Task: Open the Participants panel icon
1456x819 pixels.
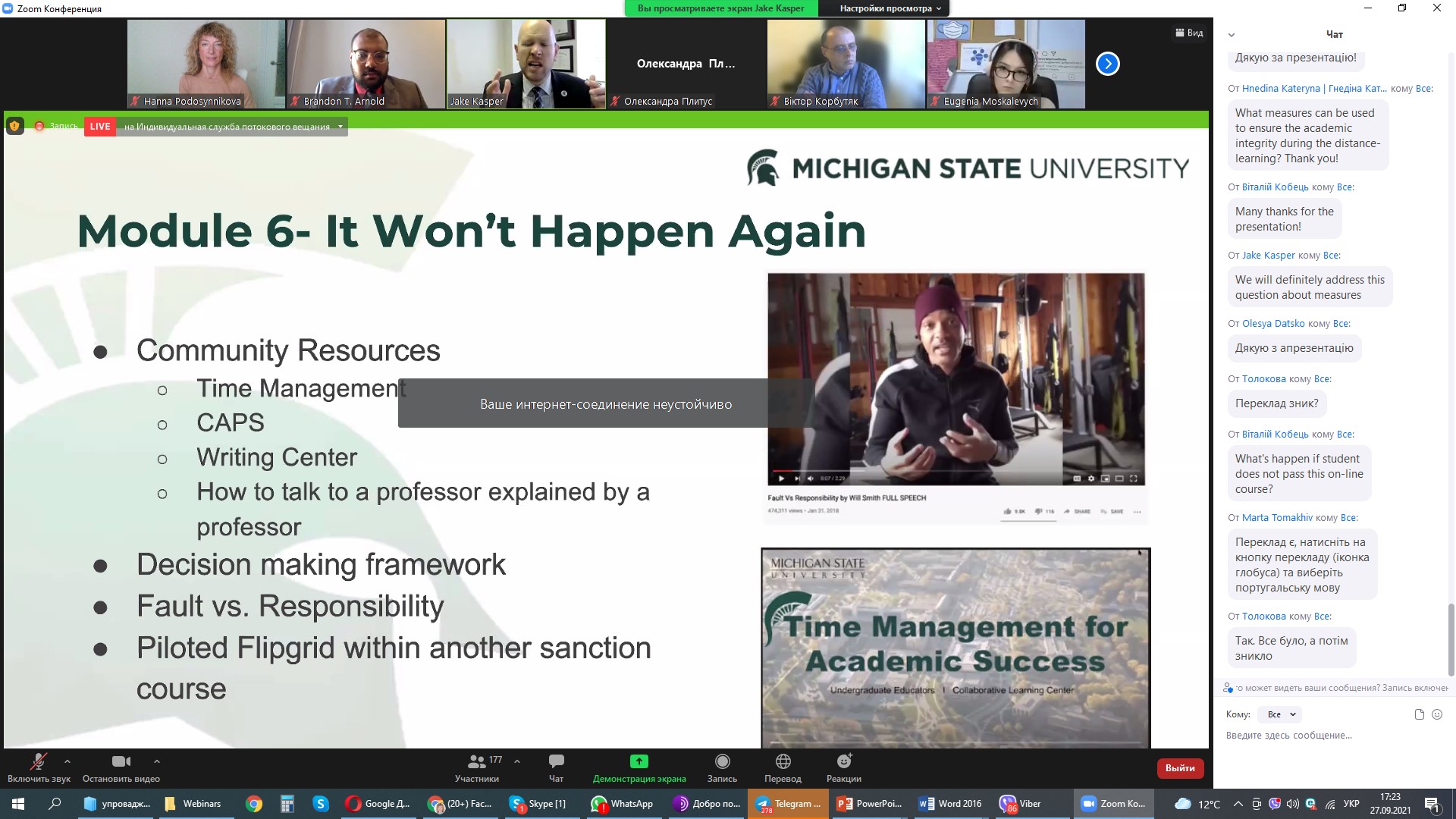Action: point(477,761)
